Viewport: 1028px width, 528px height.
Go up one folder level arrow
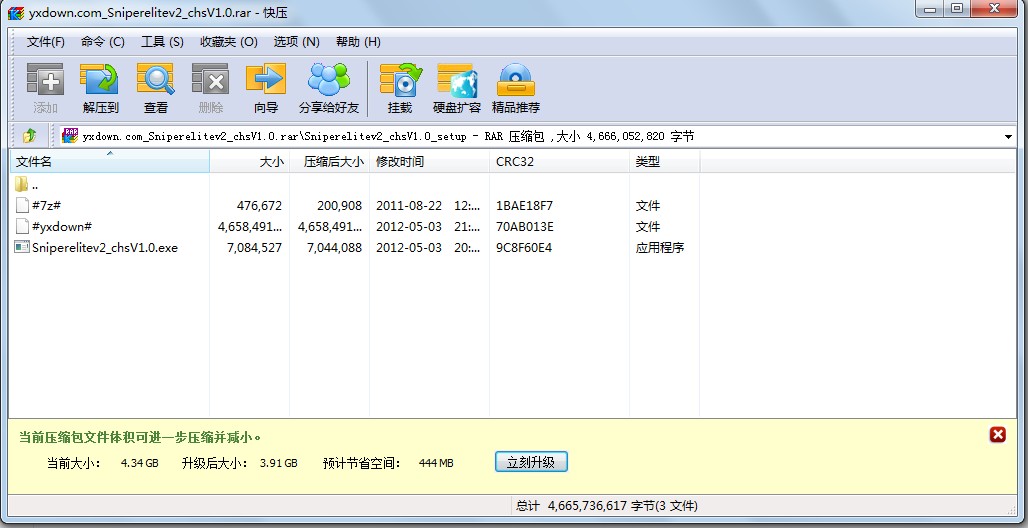tap(30, 136)
